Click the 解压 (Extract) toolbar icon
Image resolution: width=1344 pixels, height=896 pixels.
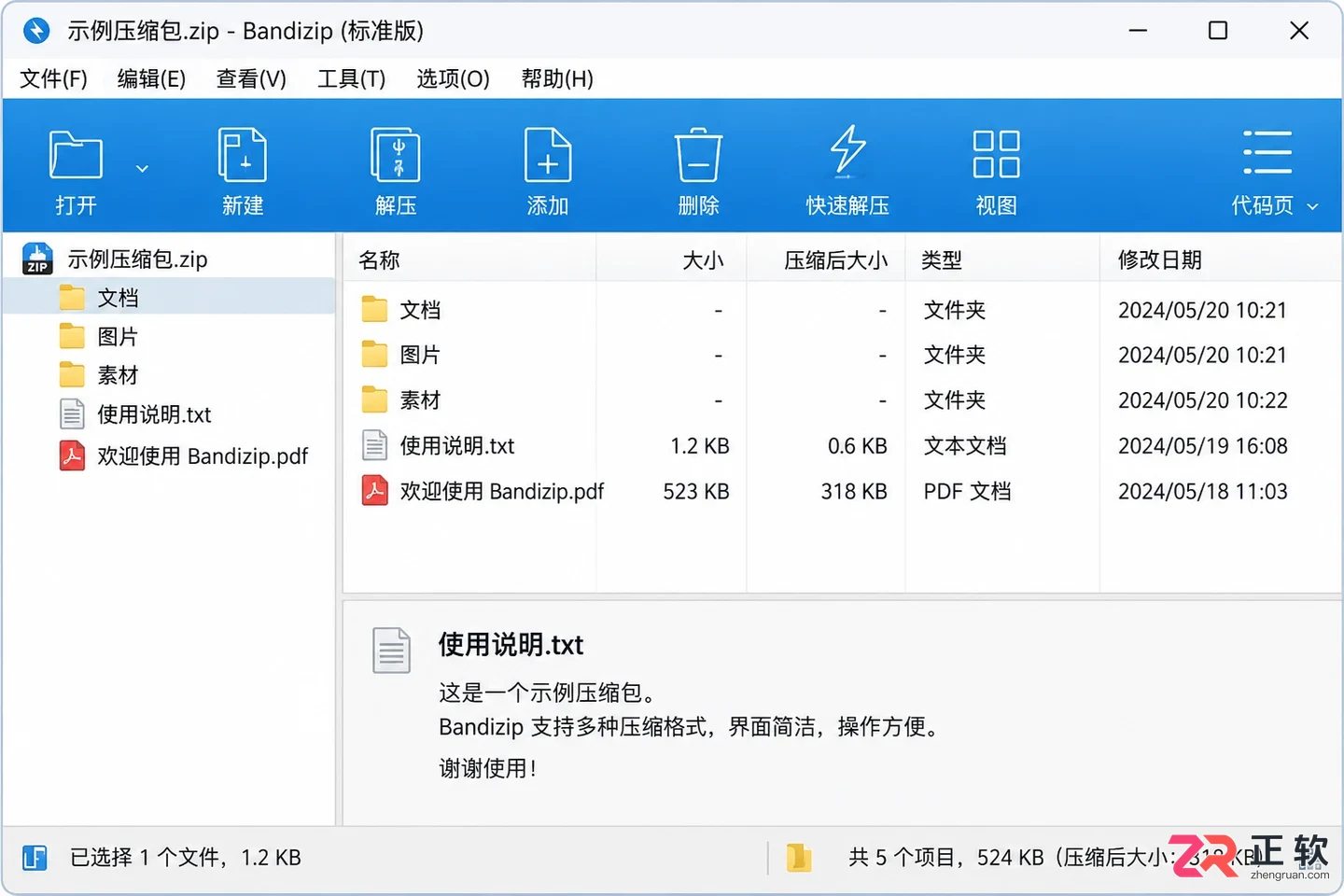[x=396, y=155]
